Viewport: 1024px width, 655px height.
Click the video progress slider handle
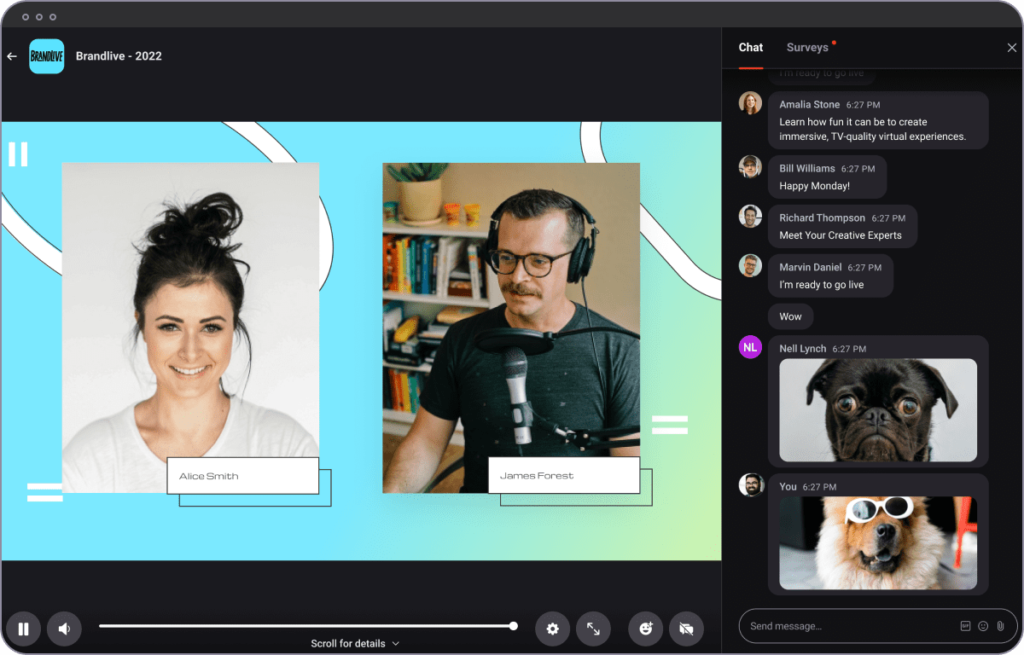click(x=513, y=626)
